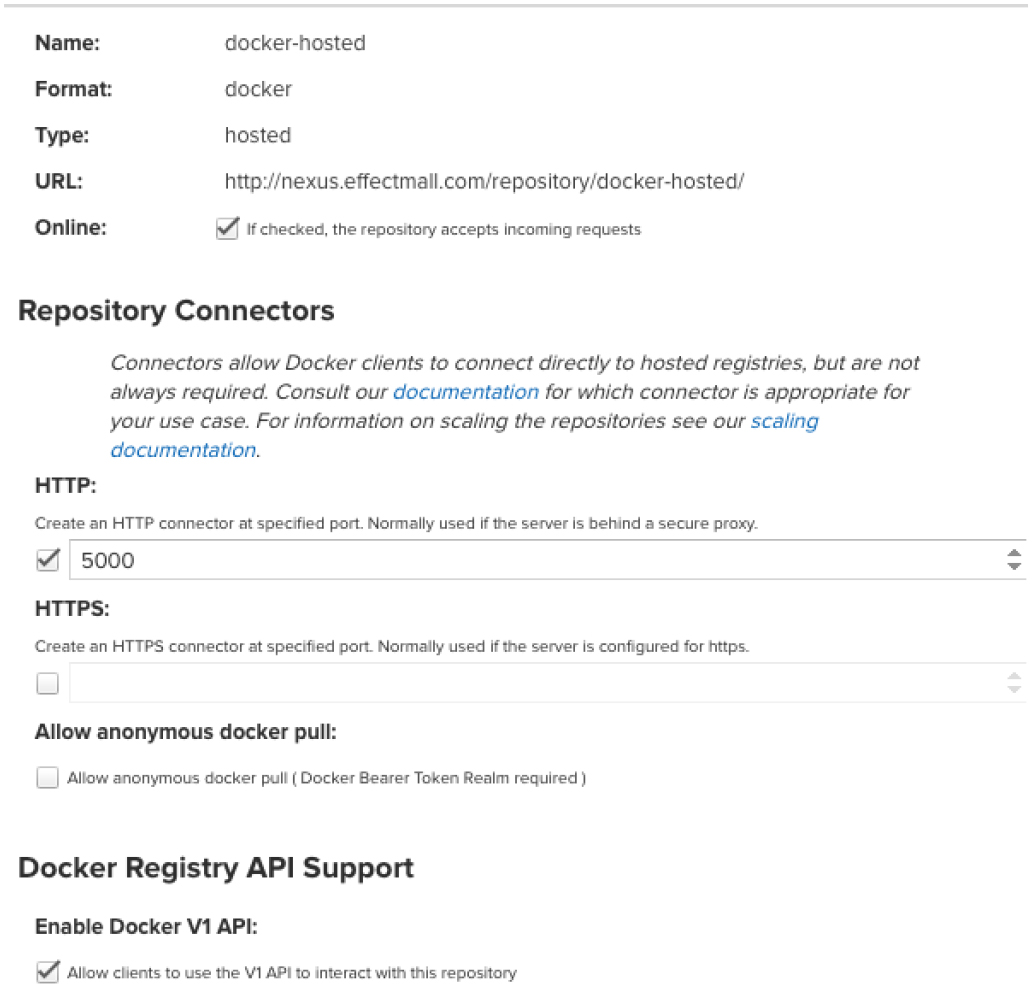1036x988 pixels.
Task: Enable the HTTPS connector checkbox
Action: (48, 683)
